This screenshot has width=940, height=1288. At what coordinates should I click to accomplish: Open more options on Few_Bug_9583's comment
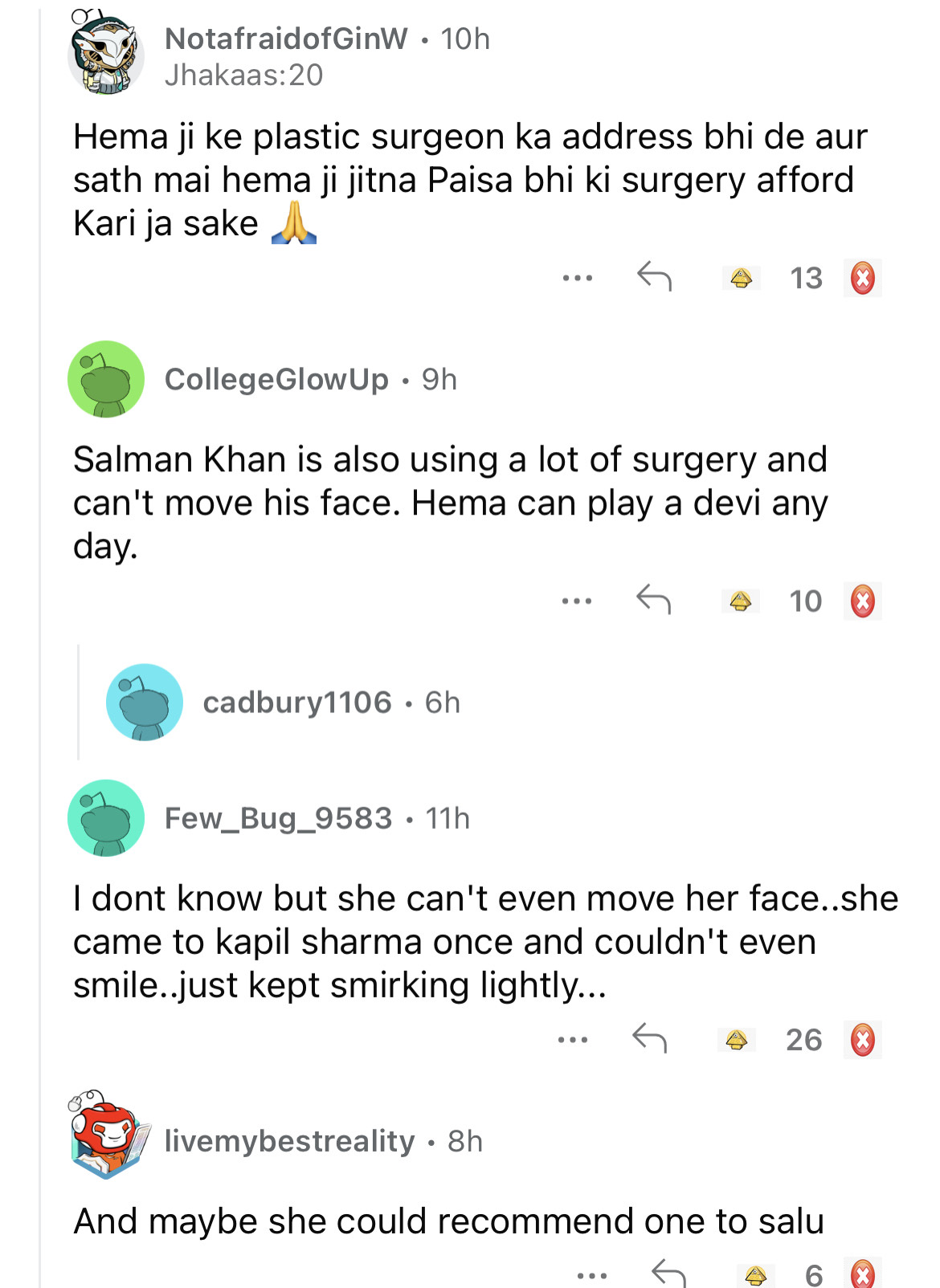tap(573, 1041)
